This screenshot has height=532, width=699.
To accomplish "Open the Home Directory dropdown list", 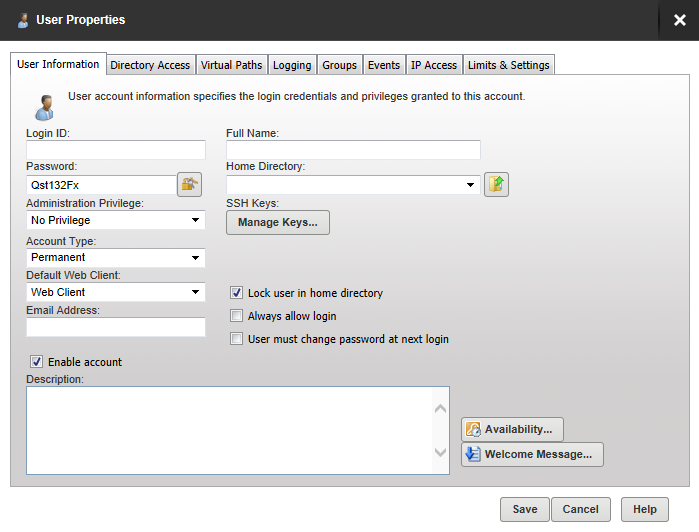I will (470, 185).
